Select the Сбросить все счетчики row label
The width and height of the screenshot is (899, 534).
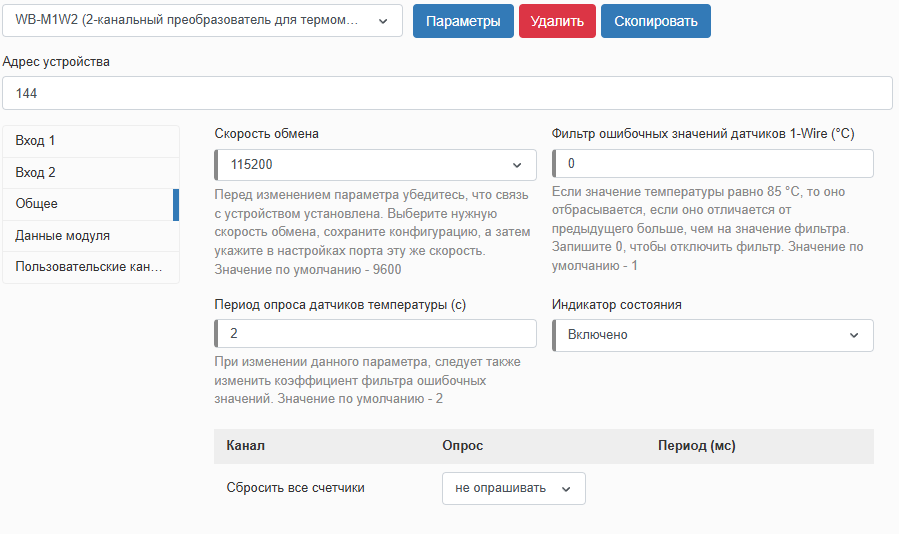295,488
